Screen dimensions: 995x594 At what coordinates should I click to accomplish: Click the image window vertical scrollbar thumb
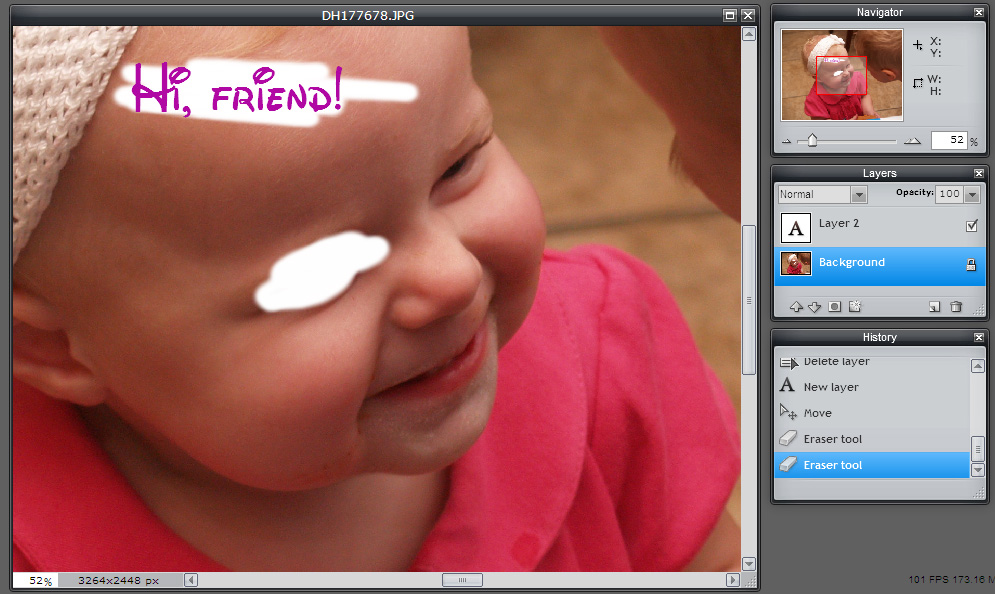click(749, 300)
